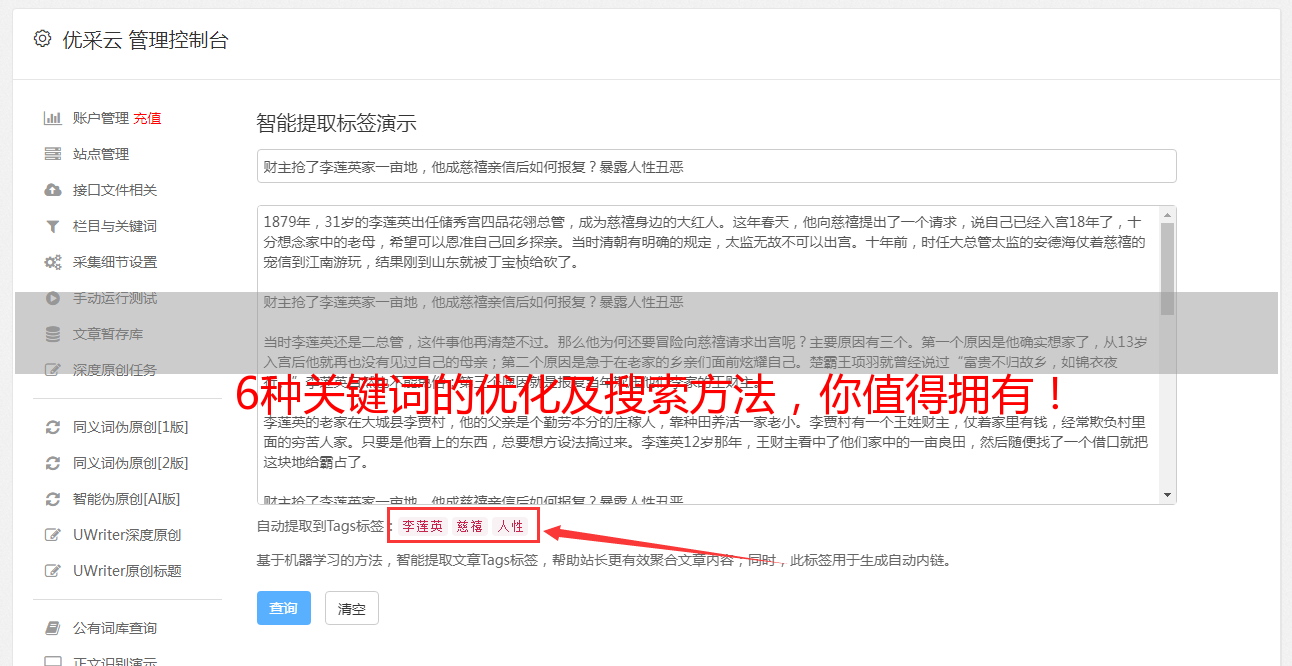1292x666 pixels.
Task: Open 手动运行测试 menu item
Action: [115, 298]
